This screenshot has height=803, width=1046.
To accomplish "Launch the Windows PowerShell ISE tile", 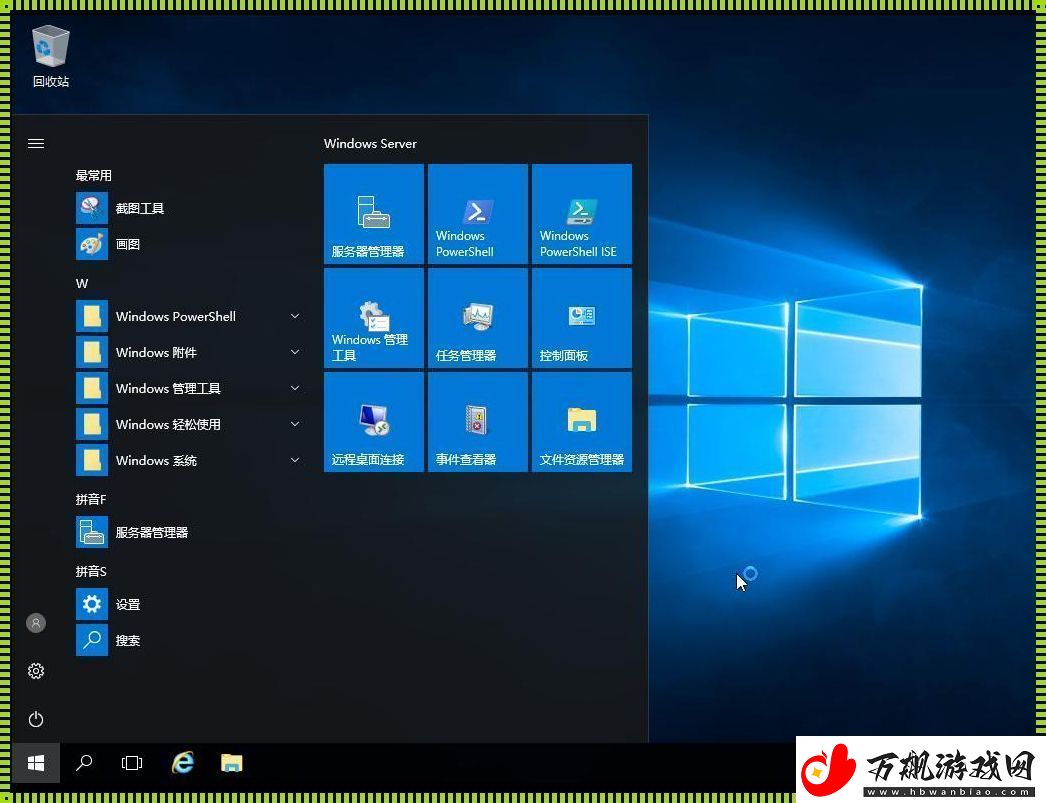I will click(582, 214).
